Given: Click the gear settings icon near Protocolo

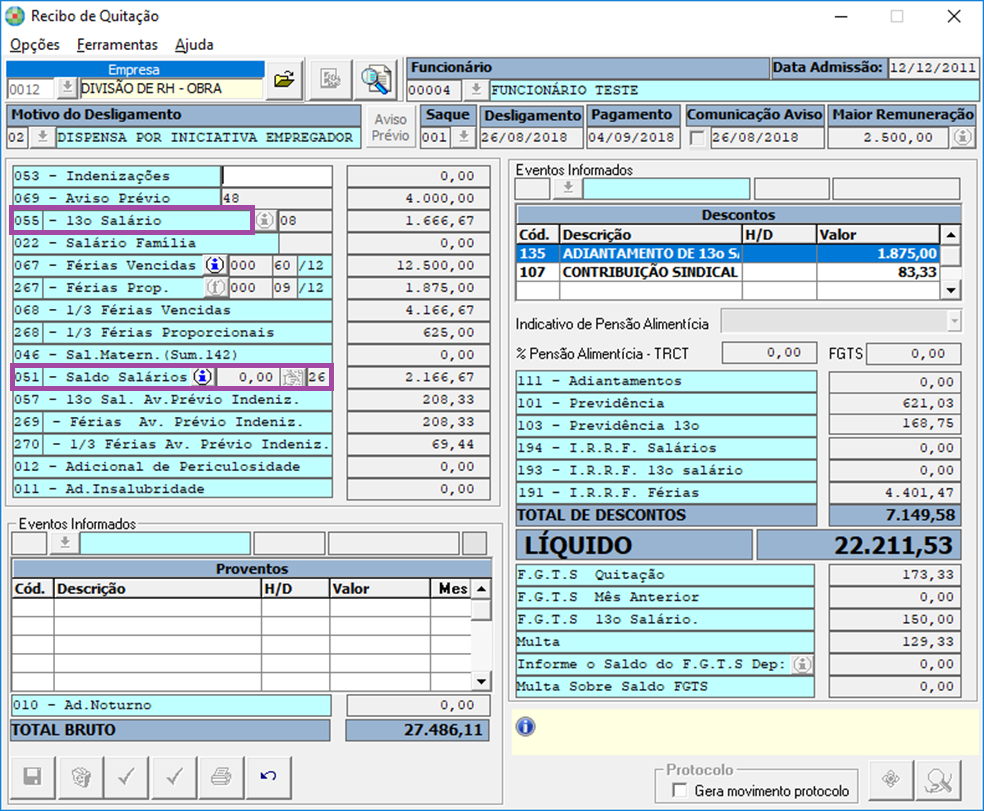Looking at the screenshot, I should tap(890, 780).
